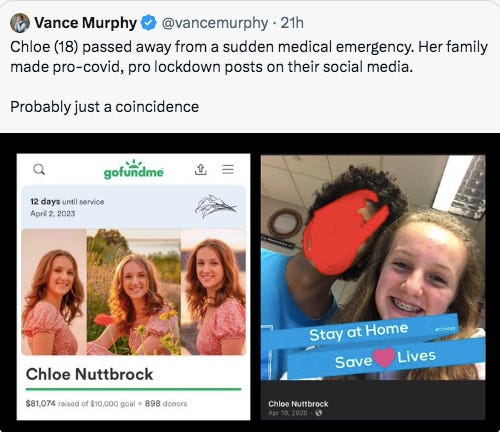Viewport: 500px width, 432px height.
Task: Click Vance Murphy's profile avatar
Action: pos(20,23)
